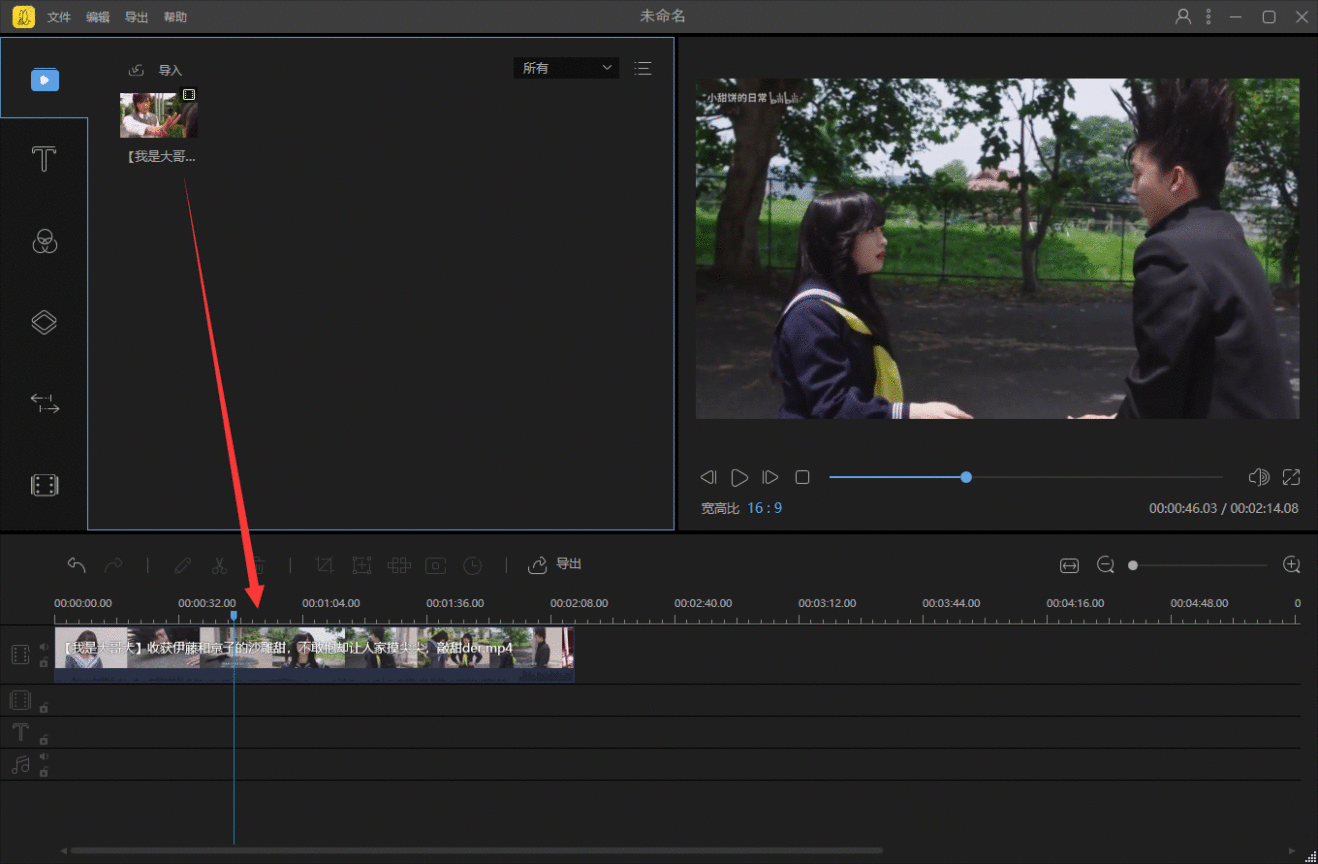The height and width of the screenshot is (864, 1318).
Task: Toggle lock on the text track
Action: point(44,740)
